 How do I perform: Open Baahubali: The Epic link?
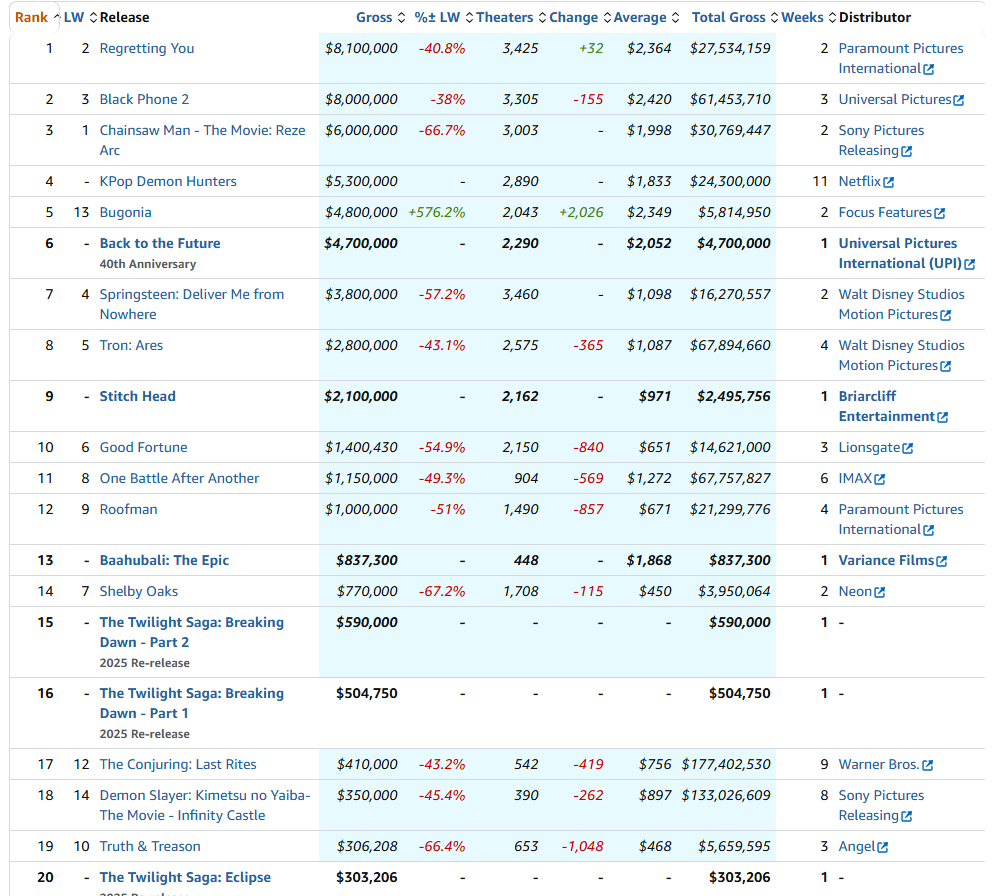pos(164,560)
